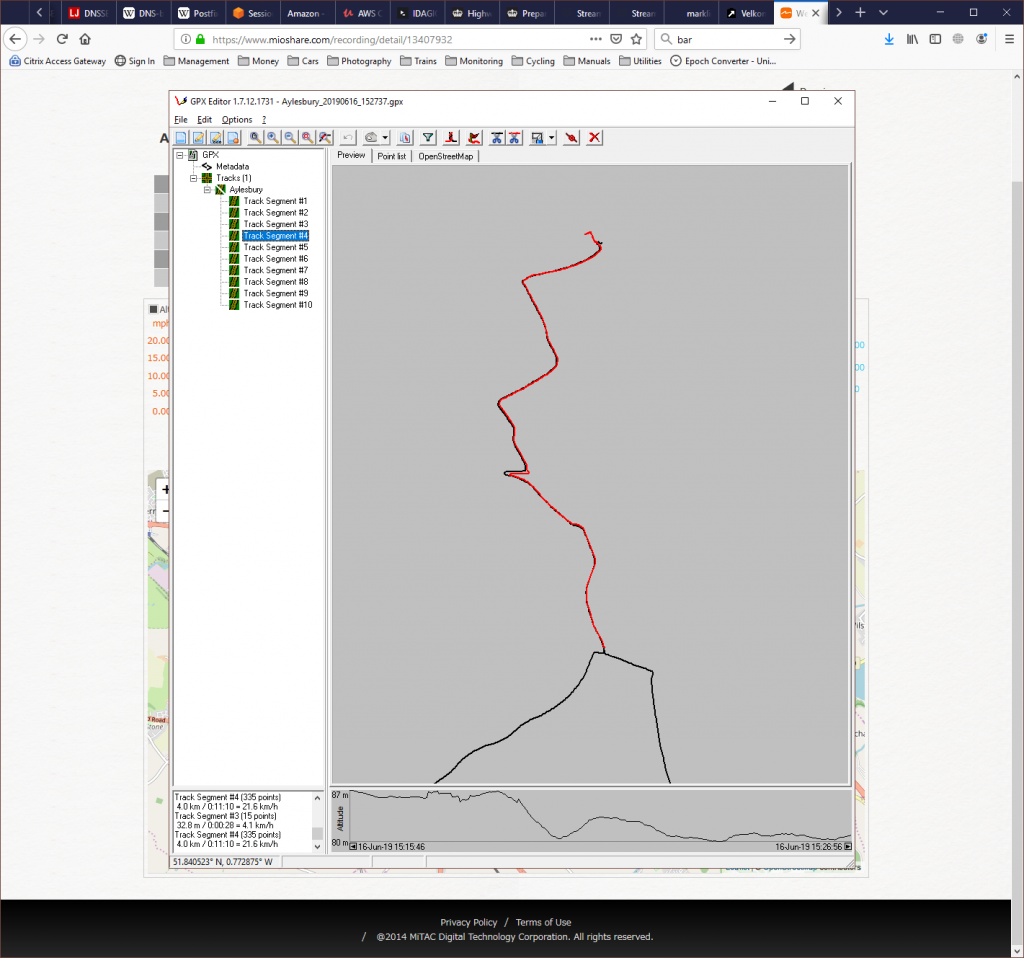Collapse the Tracks (1) tree node
The height and width of the screenshot is (958, 1024).
point(193,178)
